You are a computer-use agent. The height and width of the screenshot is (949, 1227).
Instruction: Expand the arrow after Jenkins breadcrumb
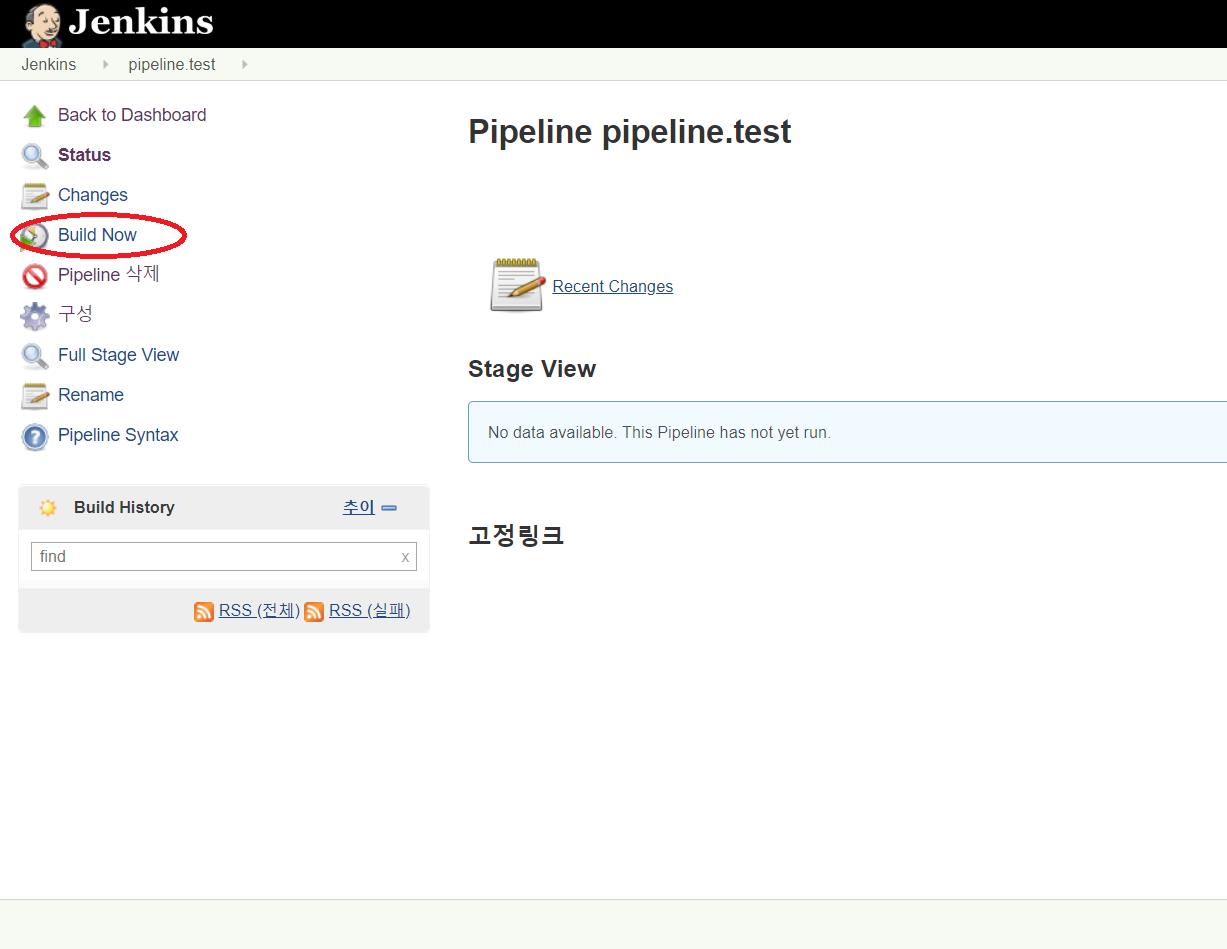(105, 64)
